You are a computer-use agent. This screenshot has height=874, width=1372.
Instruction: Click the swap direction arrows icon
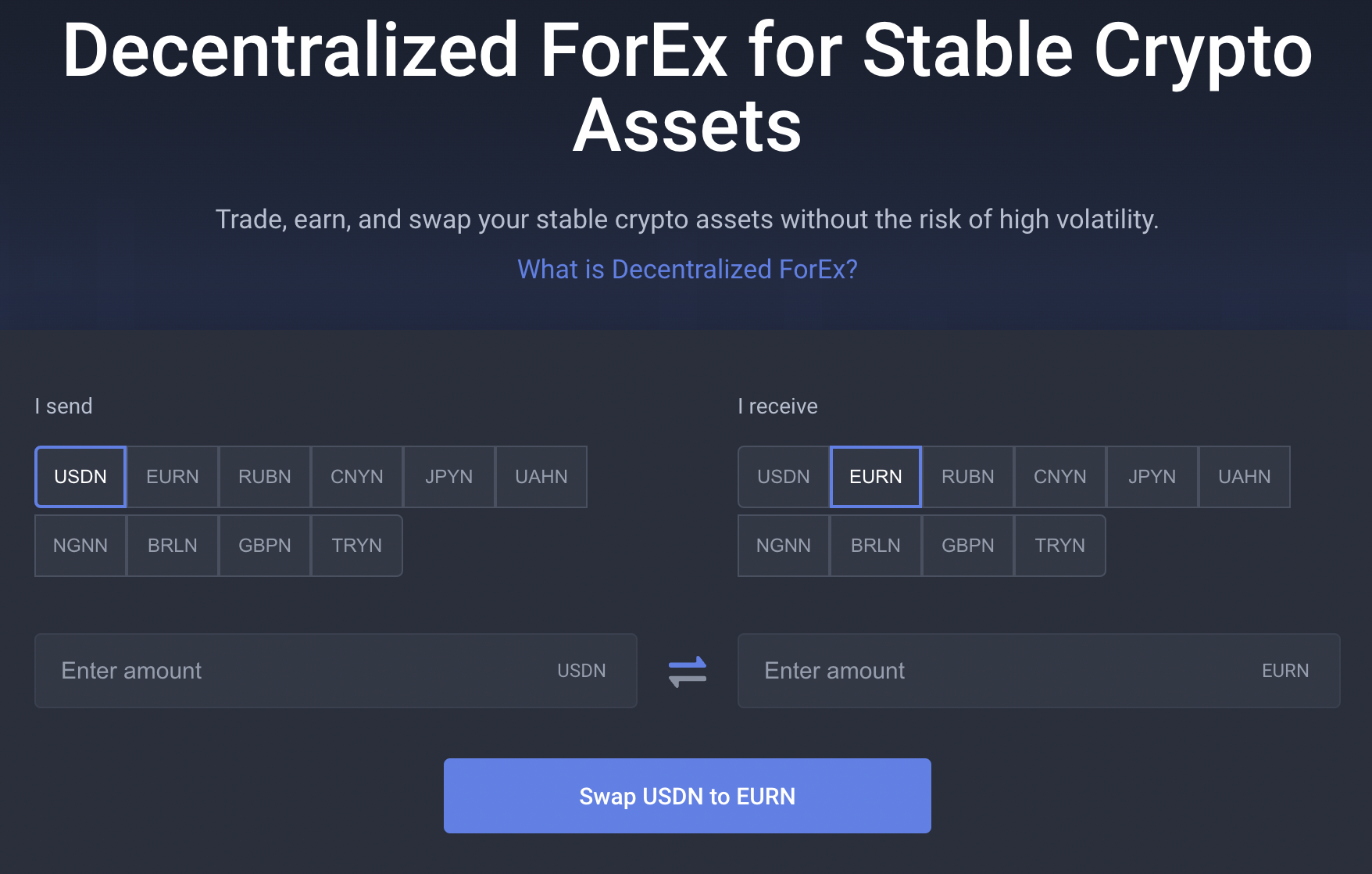[688, 672]
